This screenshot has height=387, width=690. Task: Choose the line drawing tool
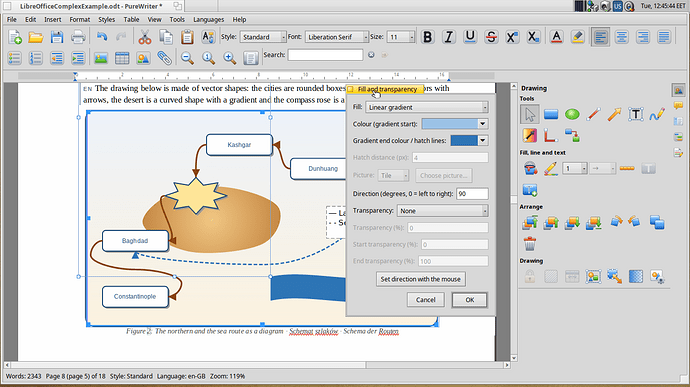coord(593,114)
